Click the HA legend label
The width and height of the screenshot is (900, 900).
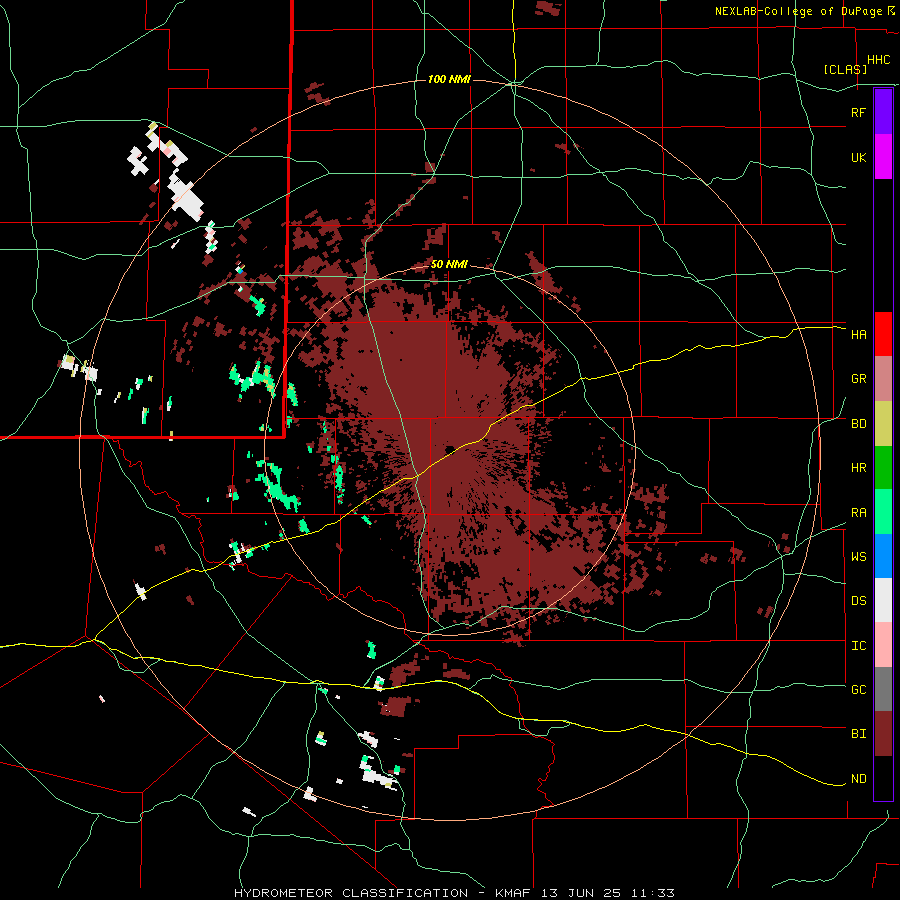coord(858,335)
